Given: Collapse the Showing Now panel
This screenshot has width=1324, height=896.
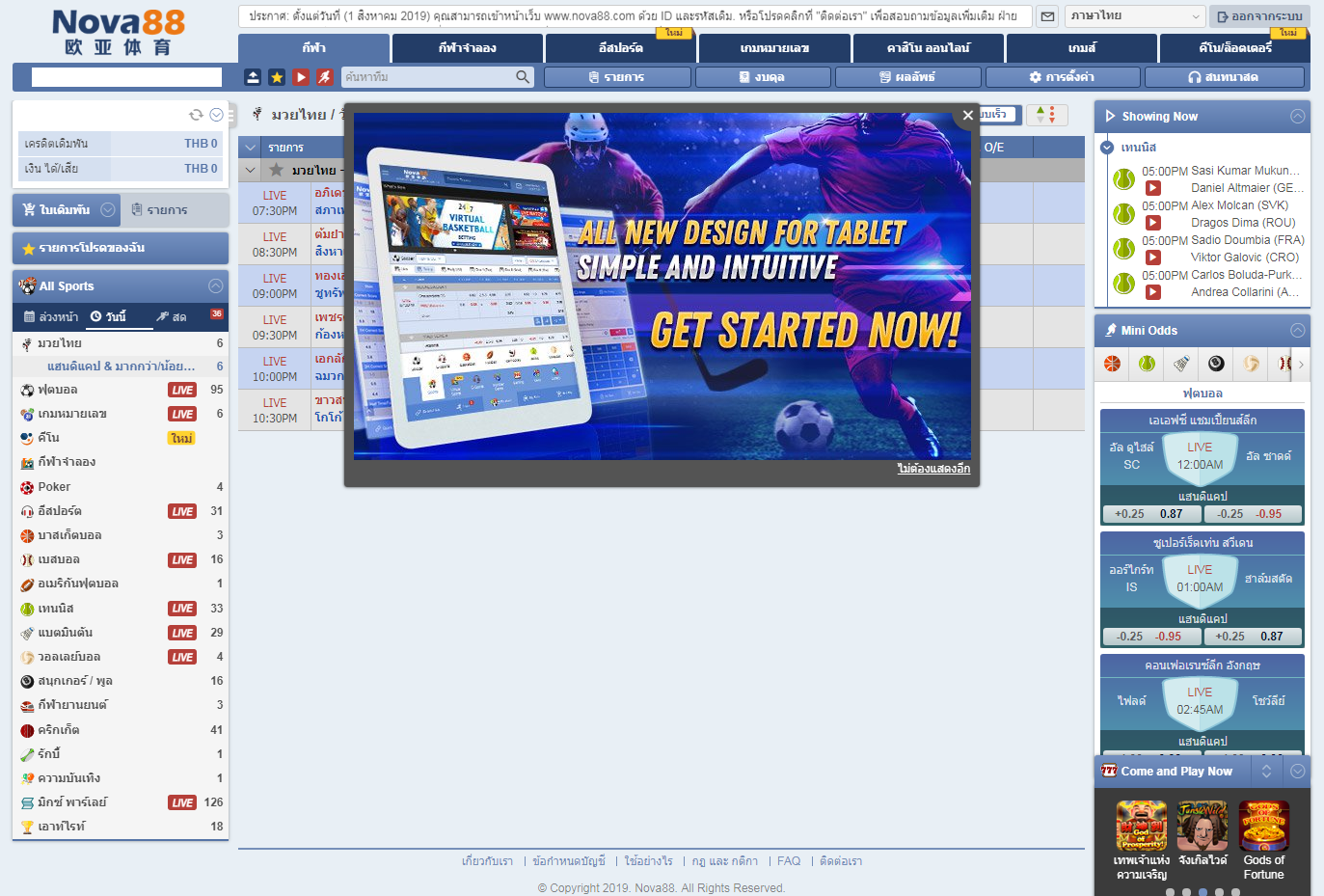Looking at the screenshot, I should [x=1298, y=117].
